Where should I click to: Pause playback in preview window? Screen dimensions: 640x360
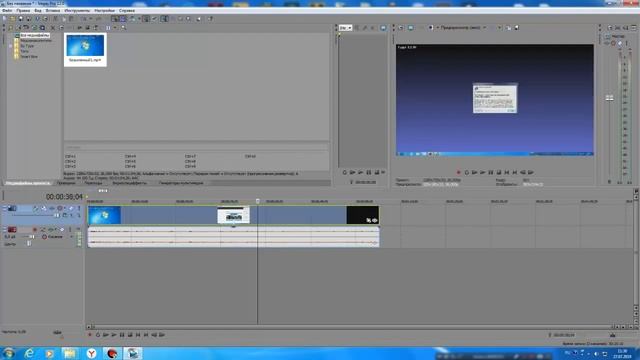tap(491, 173)
